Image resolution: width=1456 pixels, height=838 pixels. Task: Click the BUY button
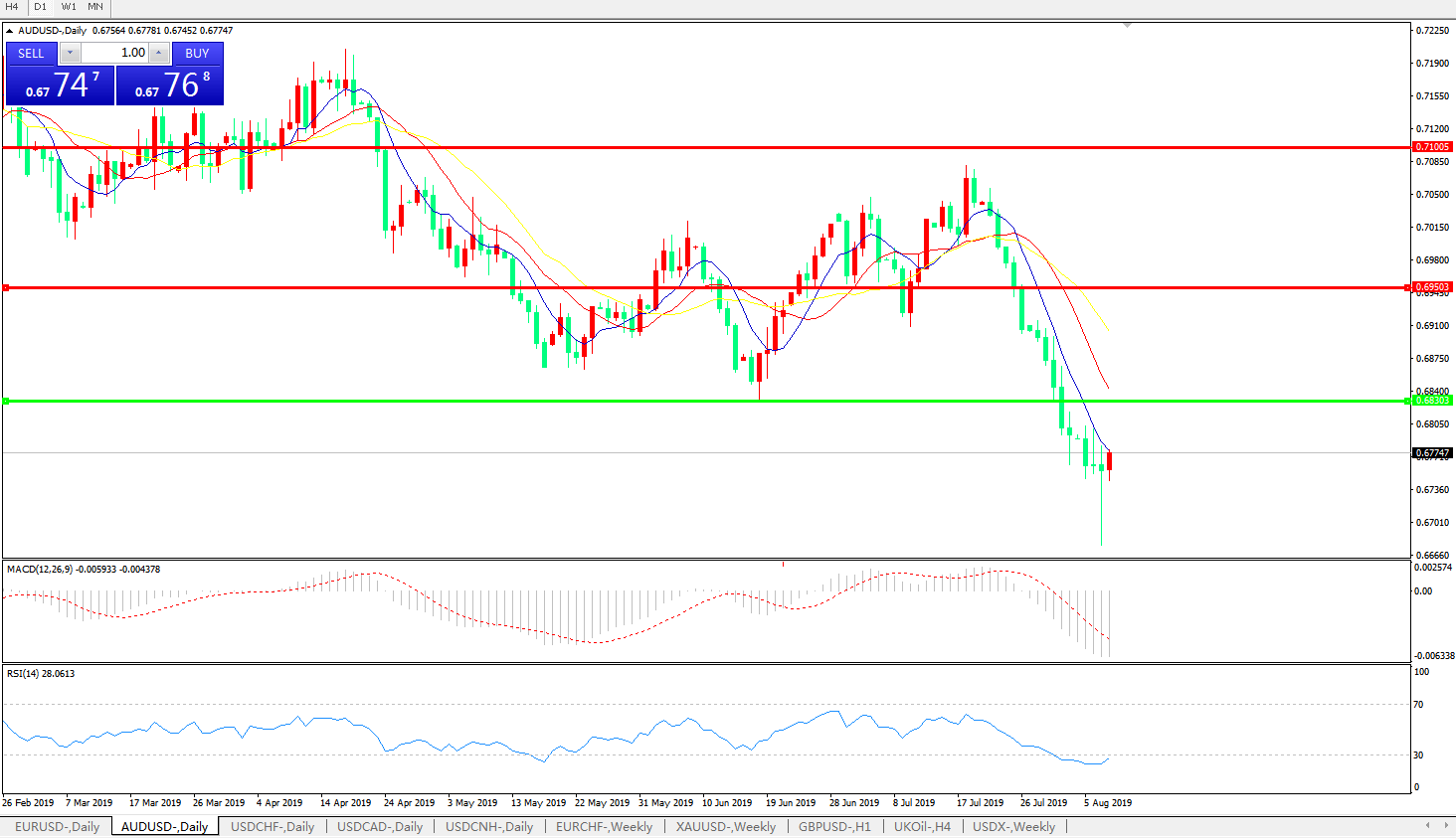(197, 53)
